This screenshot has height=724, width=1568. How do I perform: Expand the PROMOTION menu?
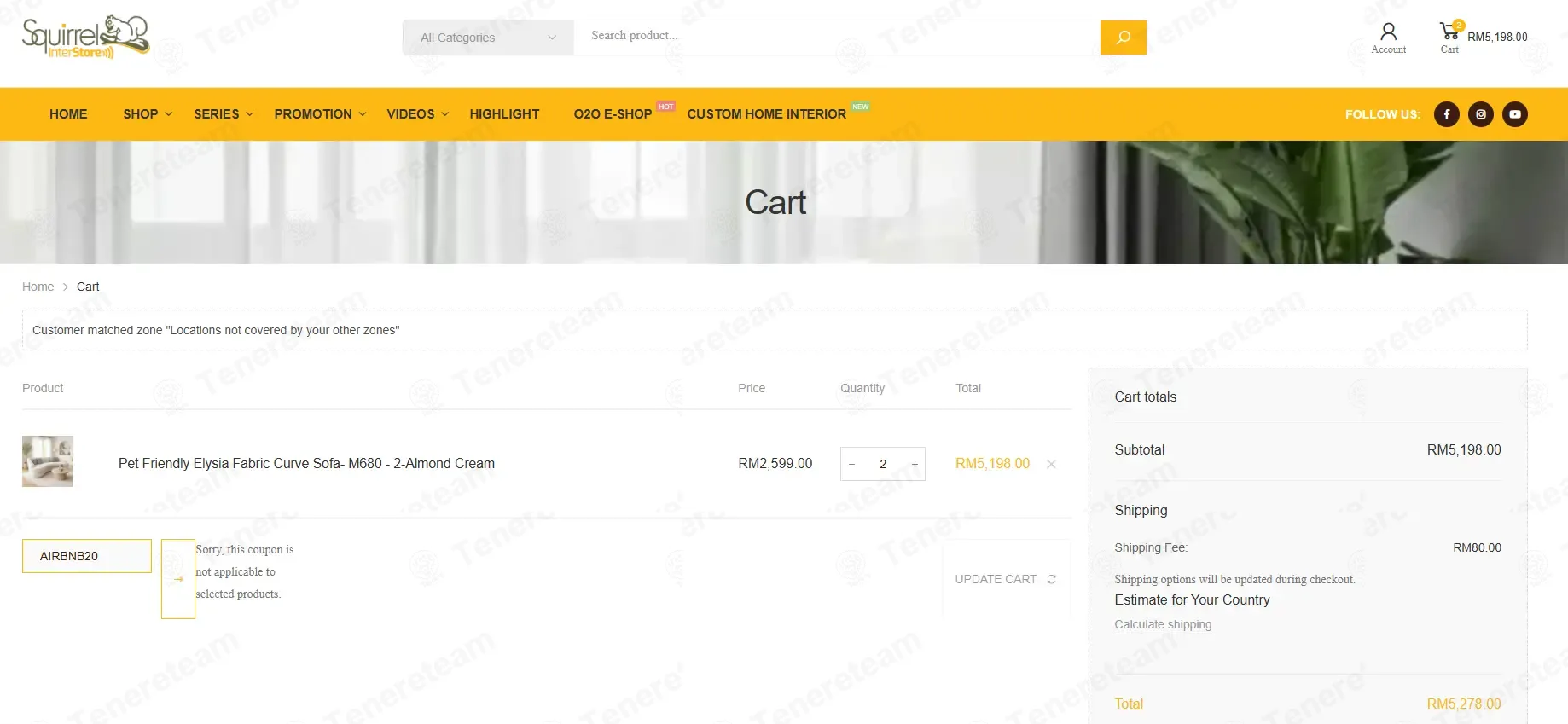[320, 114]
